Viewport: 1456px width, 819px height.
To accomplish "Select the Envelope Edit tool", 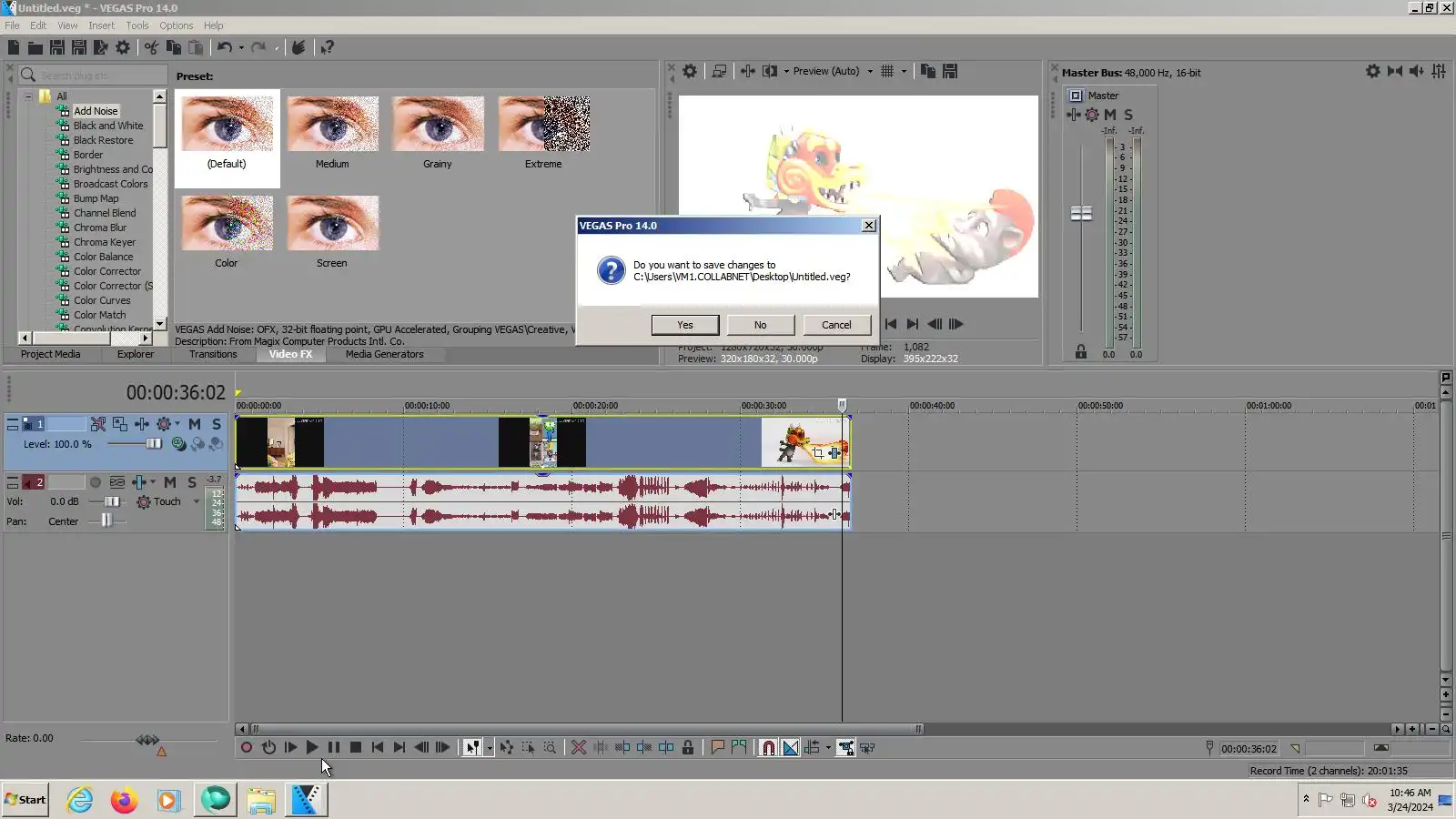I will pos(506,748).
